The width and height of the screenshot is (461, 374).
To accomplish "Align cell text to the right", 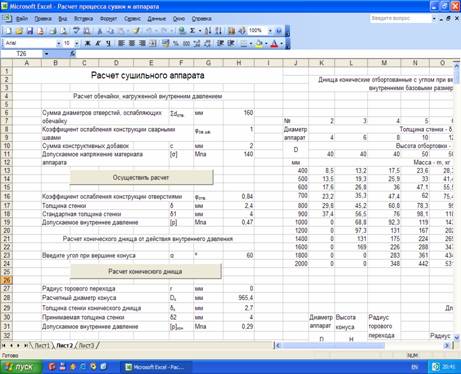I will coord(142,43).
